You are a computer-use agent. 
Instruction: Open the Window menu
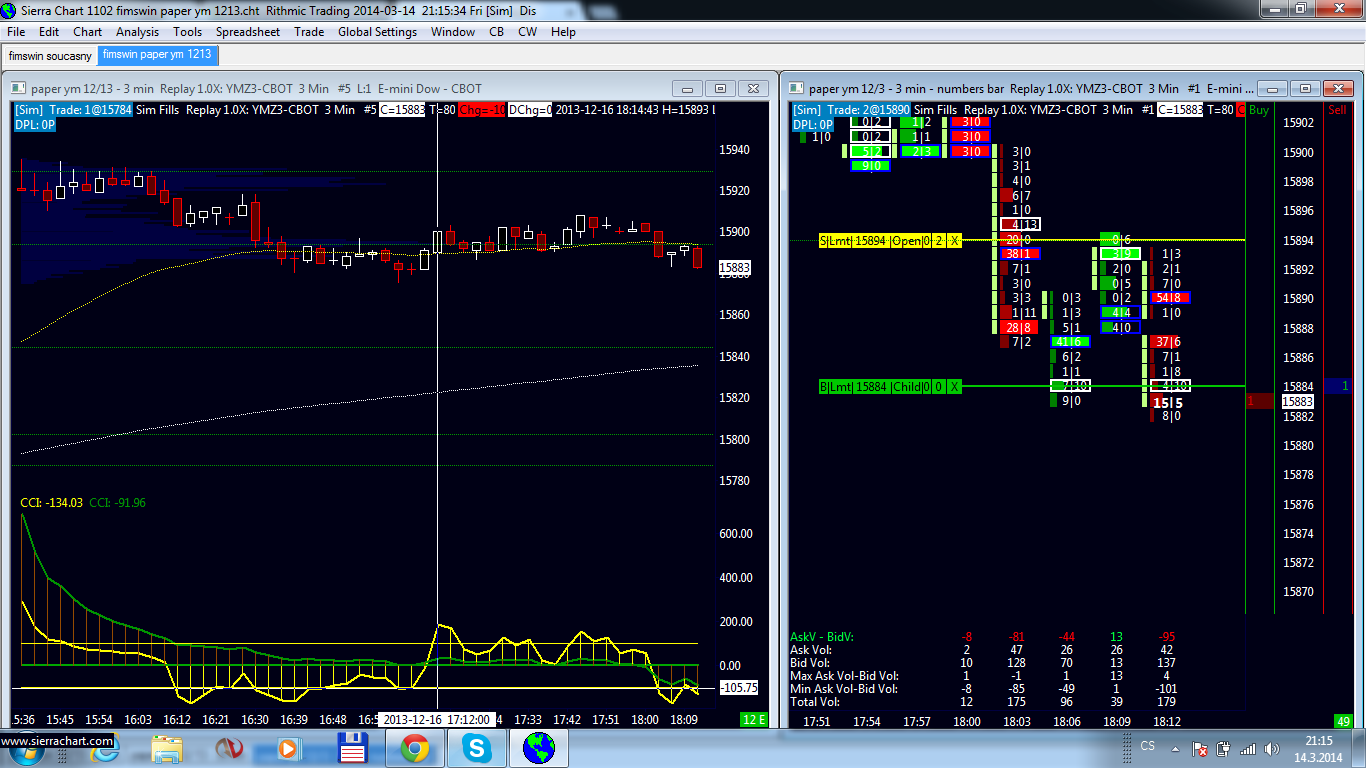[x=453, y=32]
